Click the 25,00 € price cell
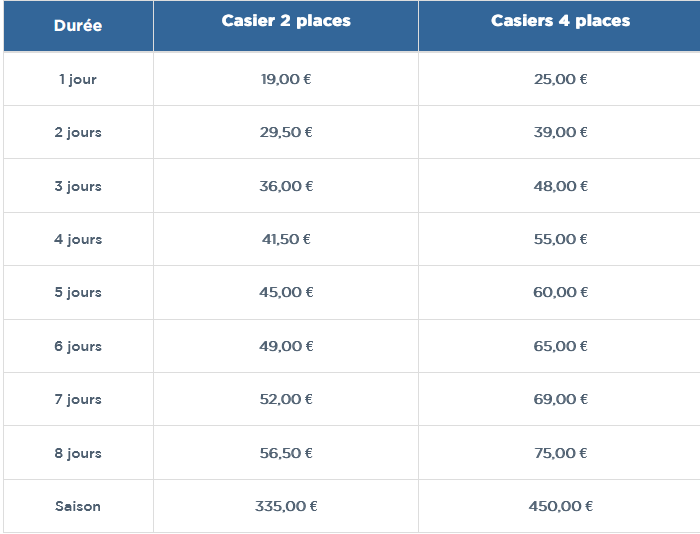Screen dimensions: 700x534 (560, 79)
